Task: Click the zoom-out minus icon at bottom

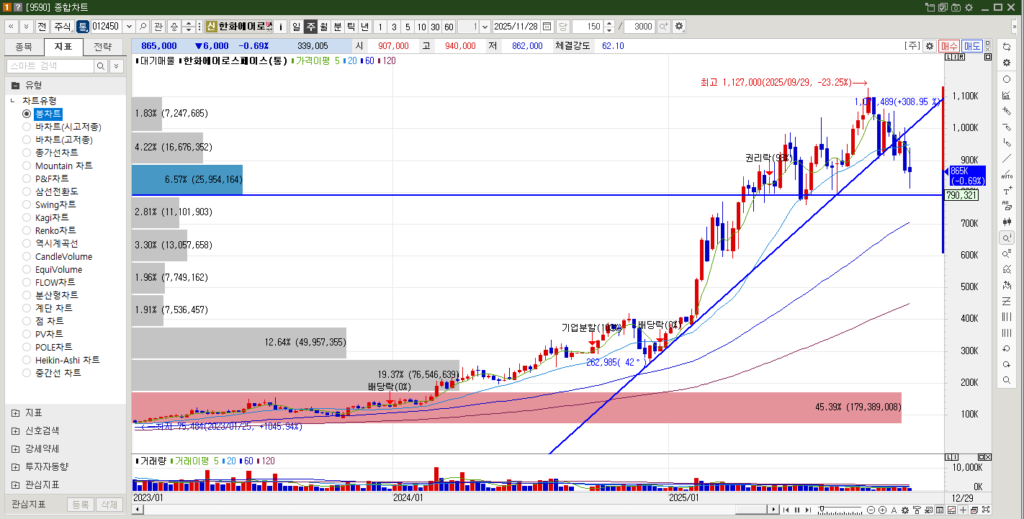Action: pyautogui.click(x=870, y=511)
